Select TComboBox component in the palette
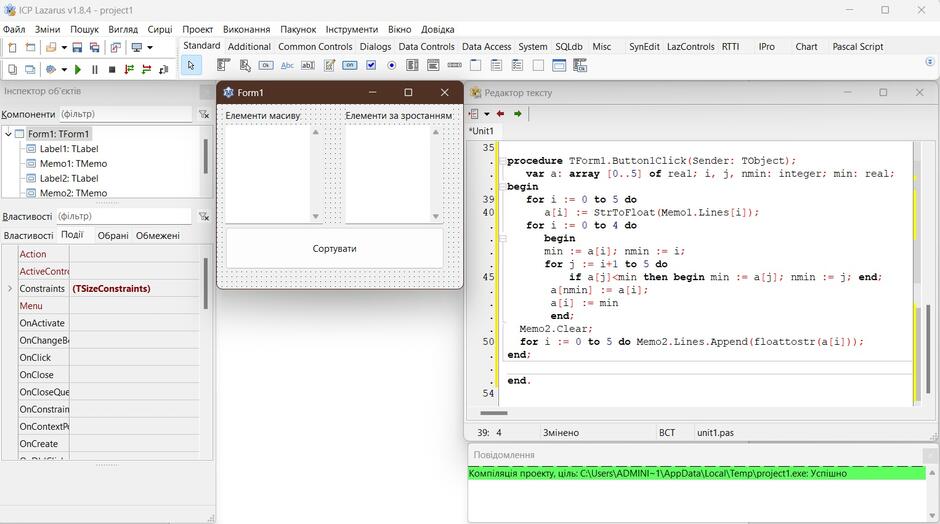 coord(433,65)
